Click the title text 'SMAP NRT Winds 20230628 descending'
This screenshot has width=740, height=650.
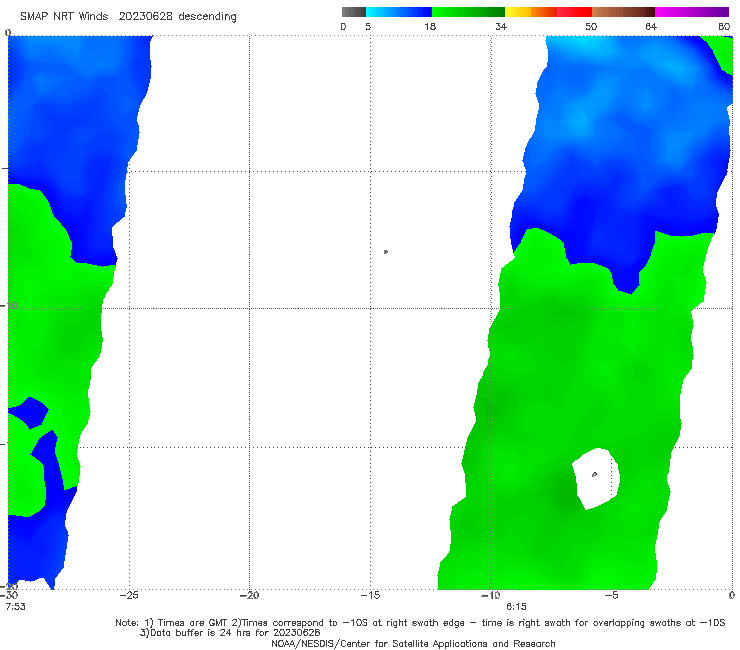tap(128, 17)
